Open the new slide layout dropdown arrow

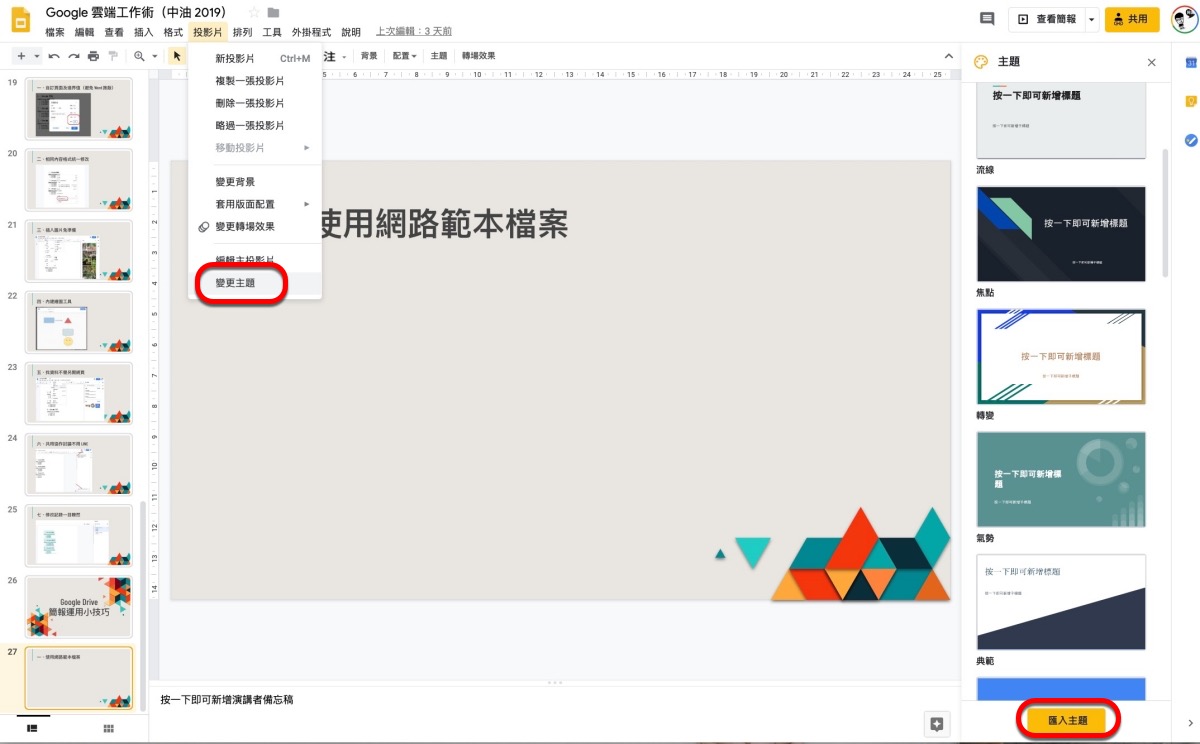(36, 56)
